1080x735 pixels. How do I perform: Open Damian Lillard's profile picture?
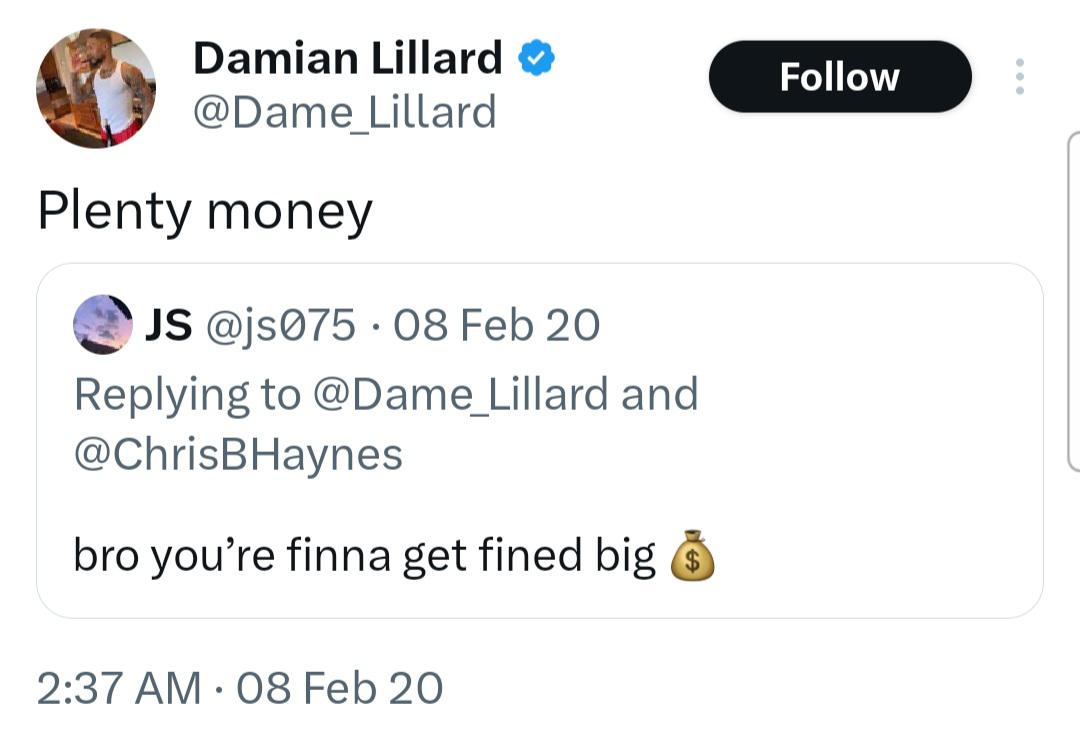coord(96,88)
